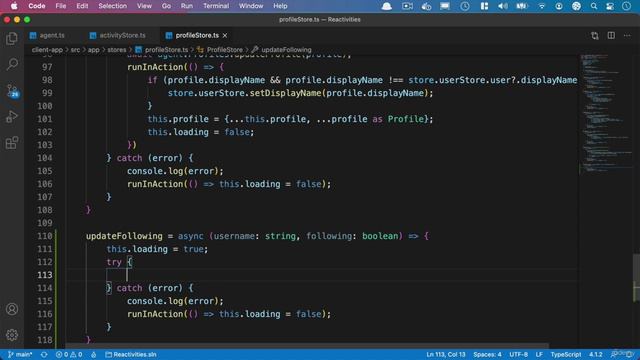
Task: Open the Edit menu
Action: (x=82, y=6)
